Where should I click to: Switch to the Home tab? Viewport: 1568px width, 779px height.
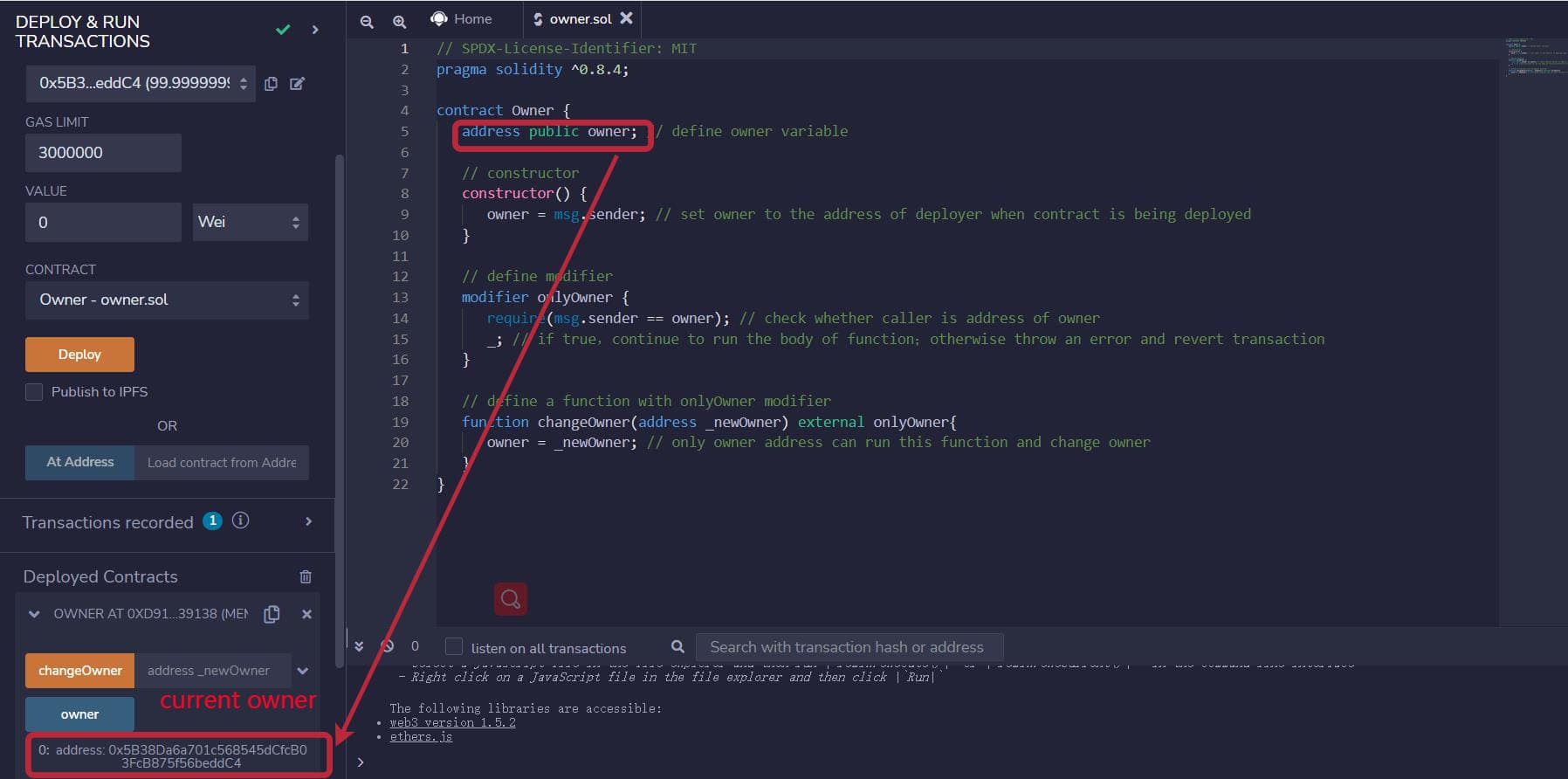click(x=462, y=19)
